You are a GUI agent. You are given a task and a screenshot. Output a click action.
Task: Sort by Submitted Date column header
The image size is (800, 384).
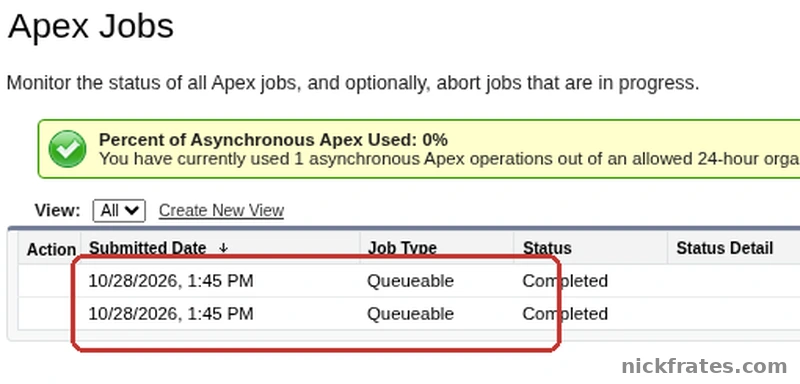[x=147, y=248]
